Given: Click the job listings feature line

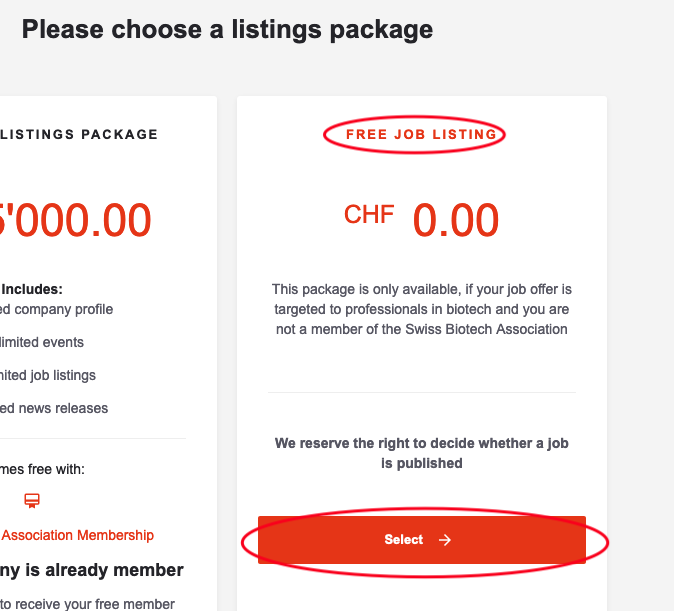Looking at the screenshot, I should [48, 375].
